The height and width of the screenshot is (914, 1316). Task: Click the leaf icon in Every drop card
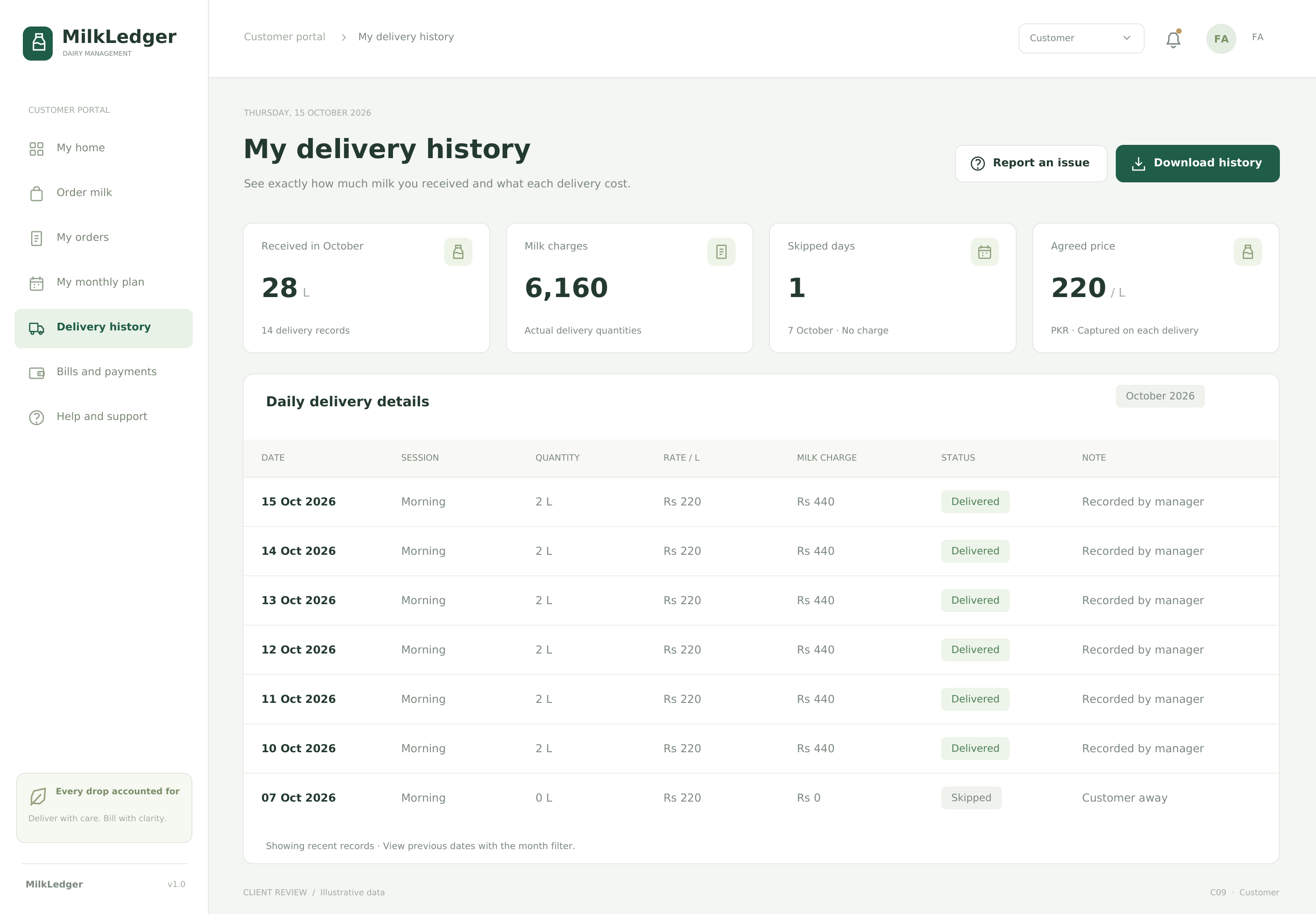click(38, 796)
